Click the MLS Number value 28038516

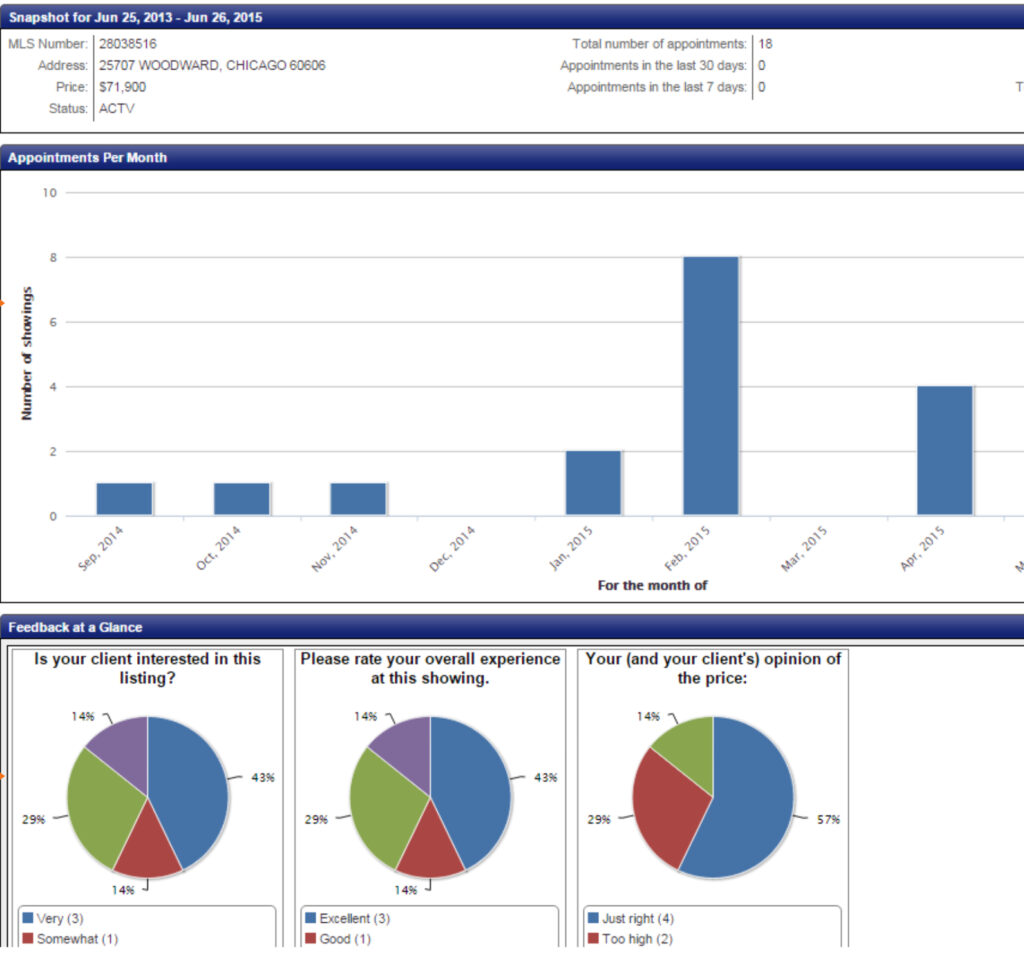(128, 44)
